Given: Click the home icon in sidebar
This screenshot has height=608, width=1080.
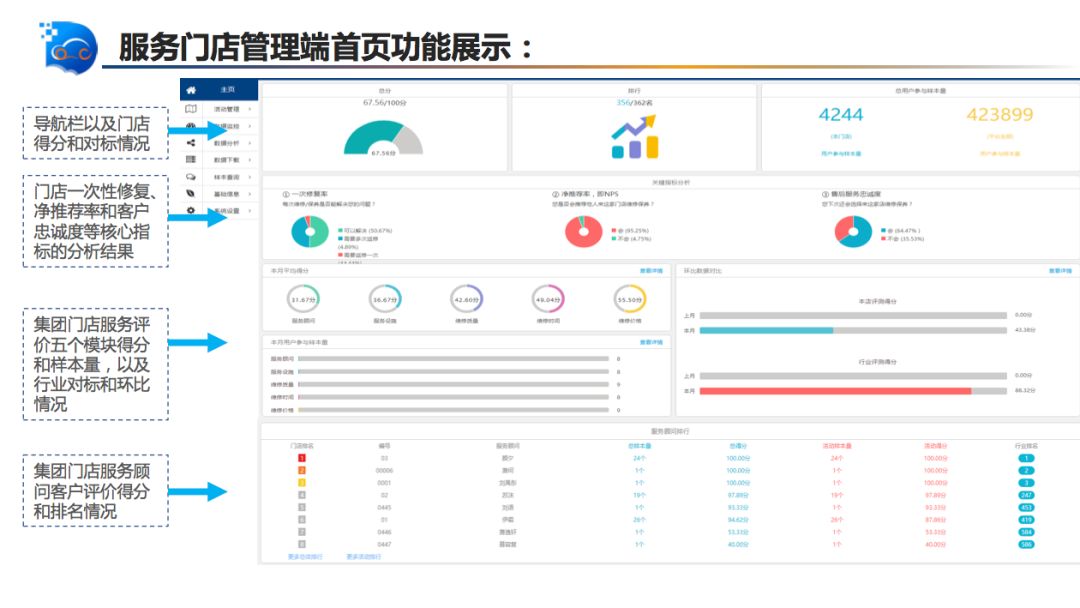Looking at the screenshot, I should (191, 90).
